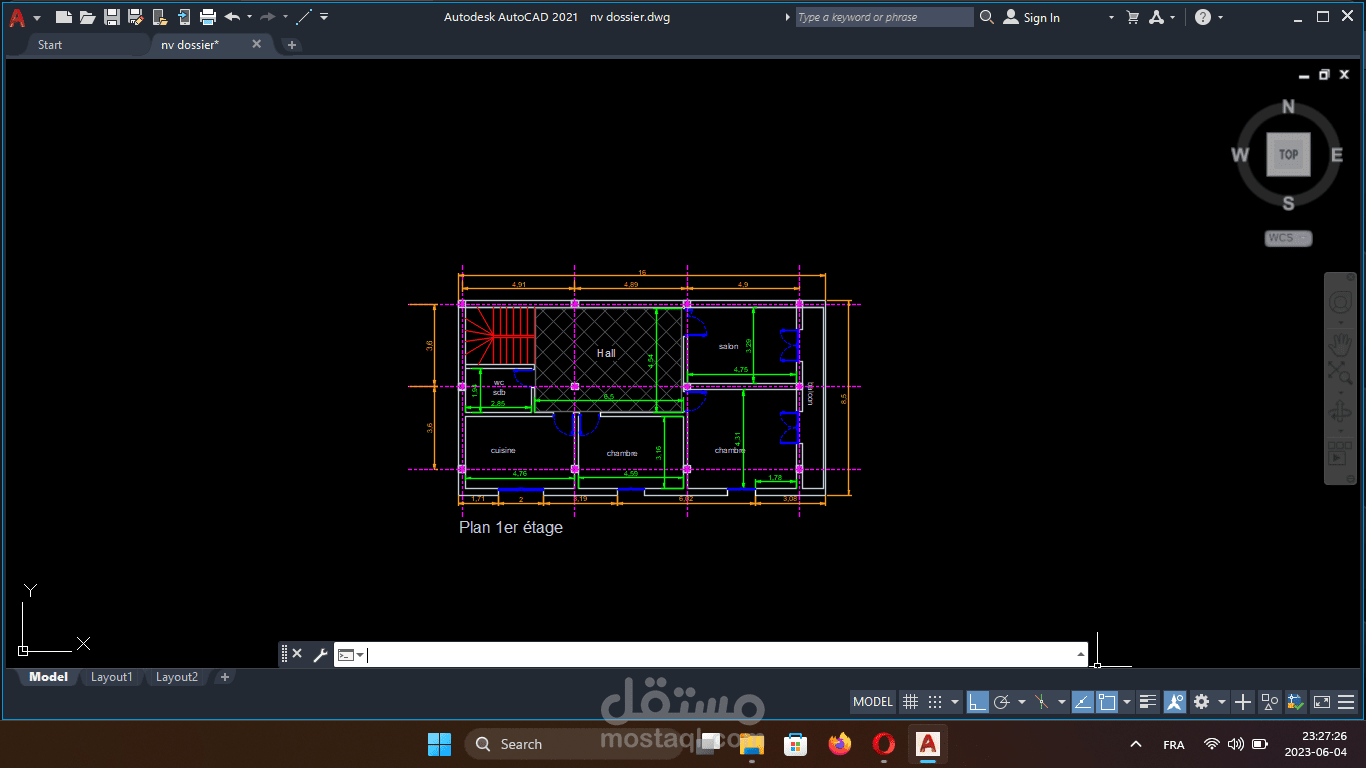Expand the Sign In dropdown arrow
1366x768 pixels.
point(1111,17)
